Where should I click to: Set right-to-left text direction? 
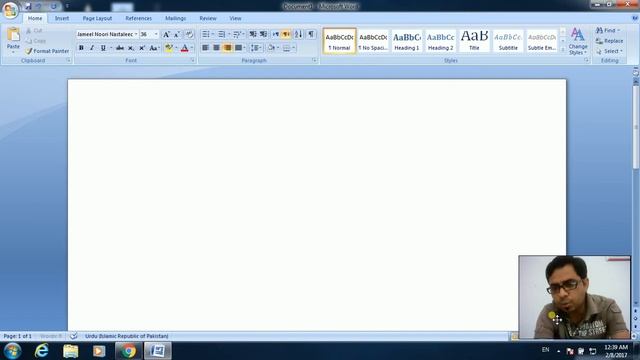(x=286, y=34)
